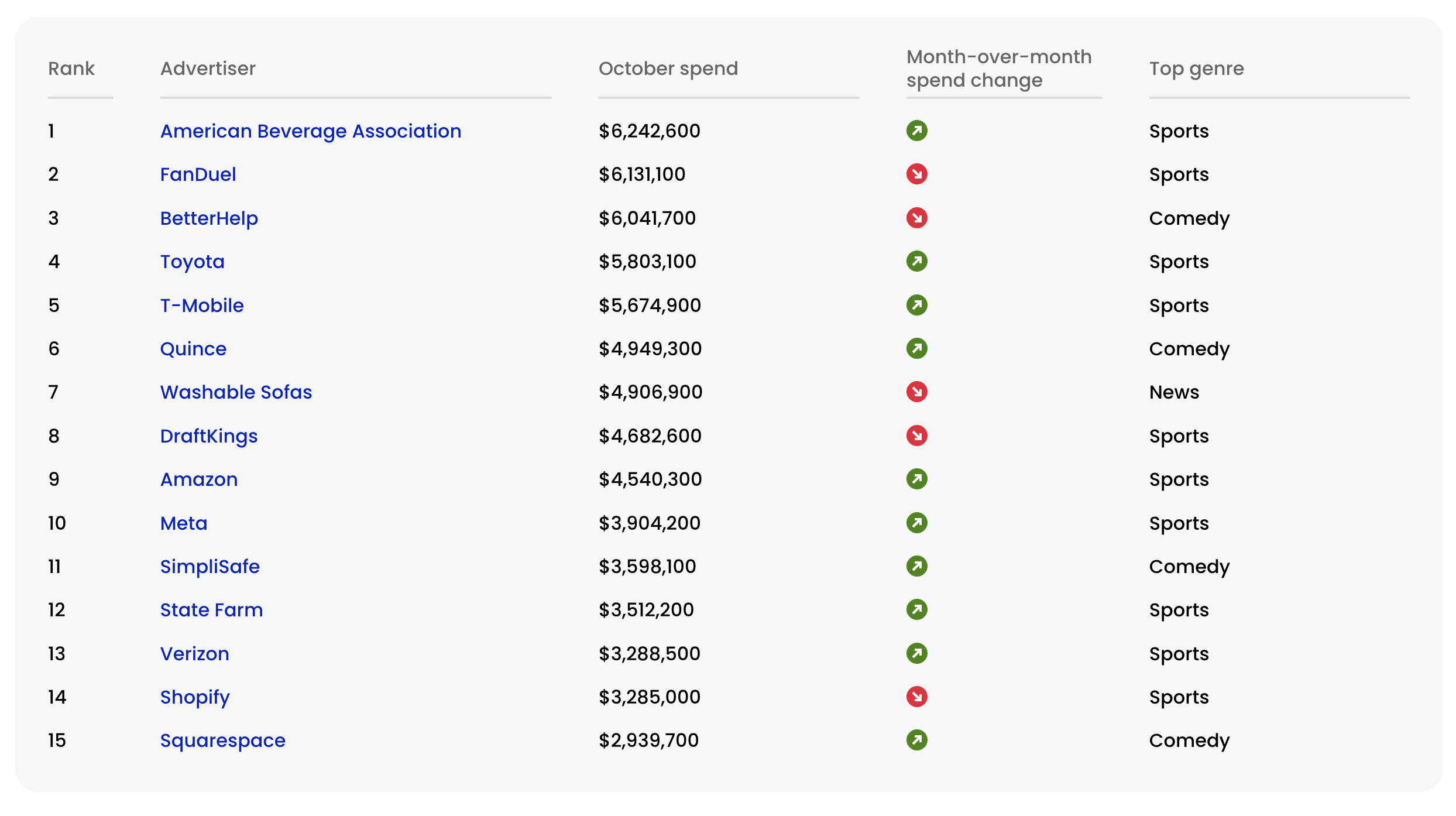Follow the T-Mobile advertiser link

tap(202, 306)
